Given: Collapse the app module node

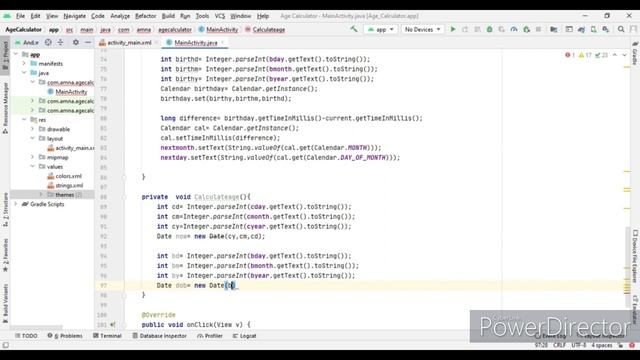Looking at the screenshot, I should (x=16, y=54).
